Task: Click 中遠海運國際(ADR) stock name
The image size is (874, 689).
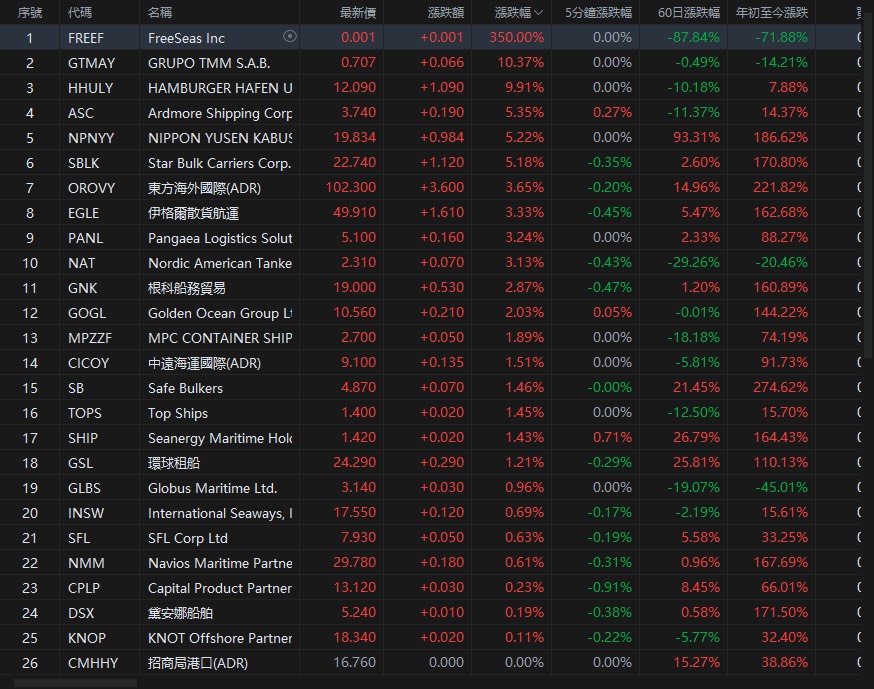Action: (205, 363)
